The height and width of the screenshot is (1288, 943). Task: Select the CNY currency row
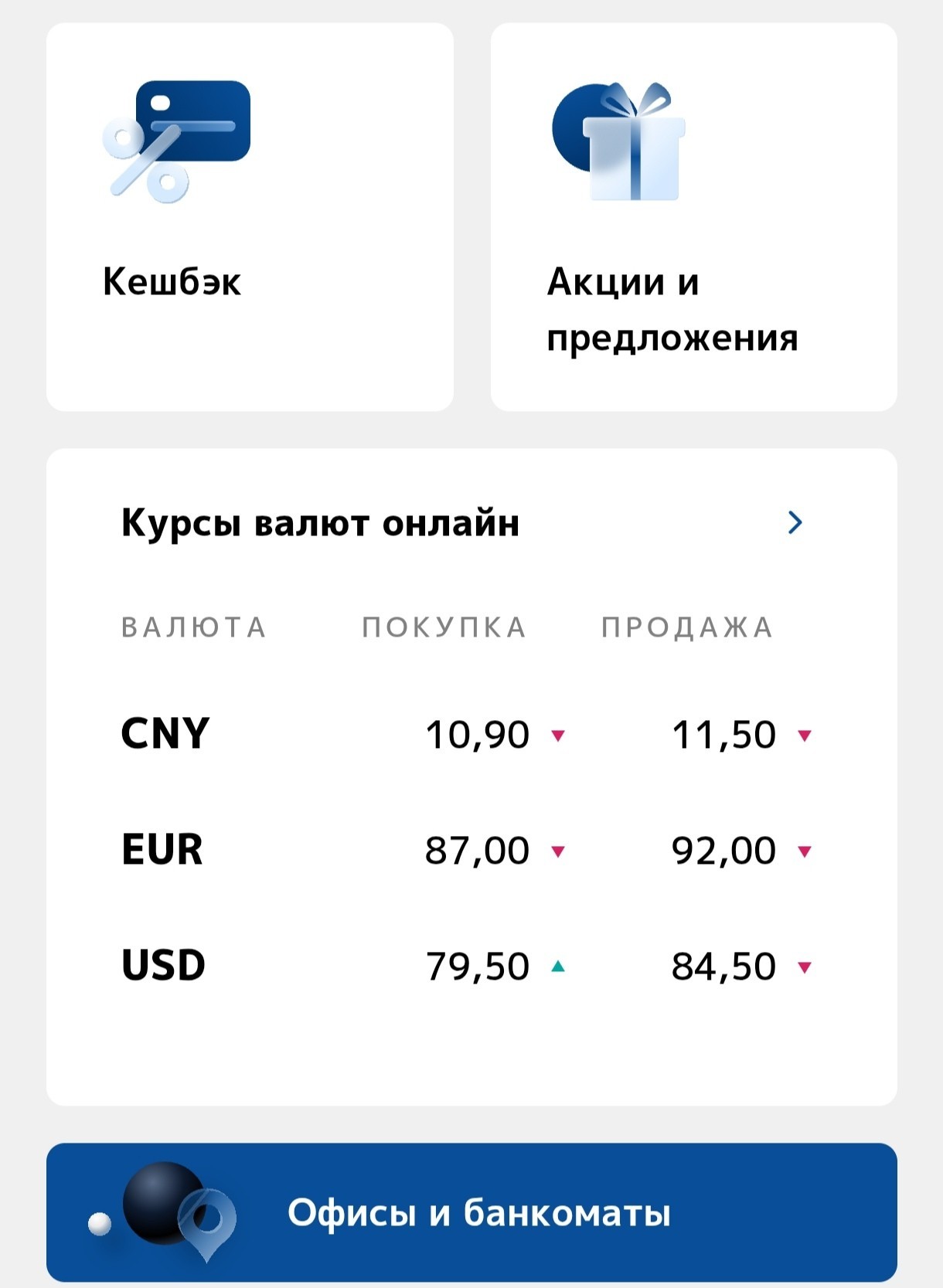pyautogui.click(x=472, y=734)
